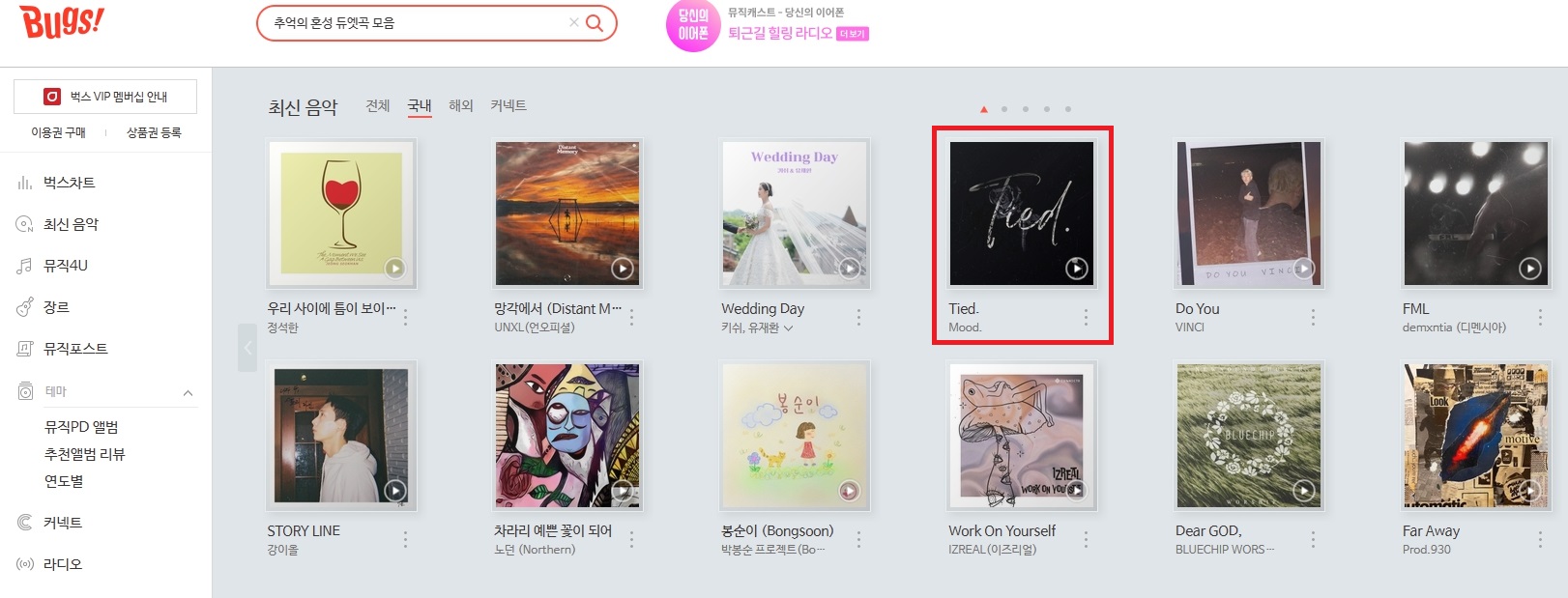Screen dimensions: 1568x598
Task: Switch to the 커넥트 tab
Action: 508,105
